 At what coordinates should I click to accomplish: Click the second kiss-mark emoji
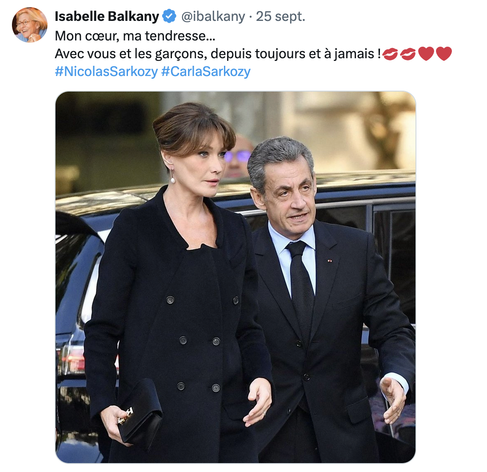(x=408, y=54)
